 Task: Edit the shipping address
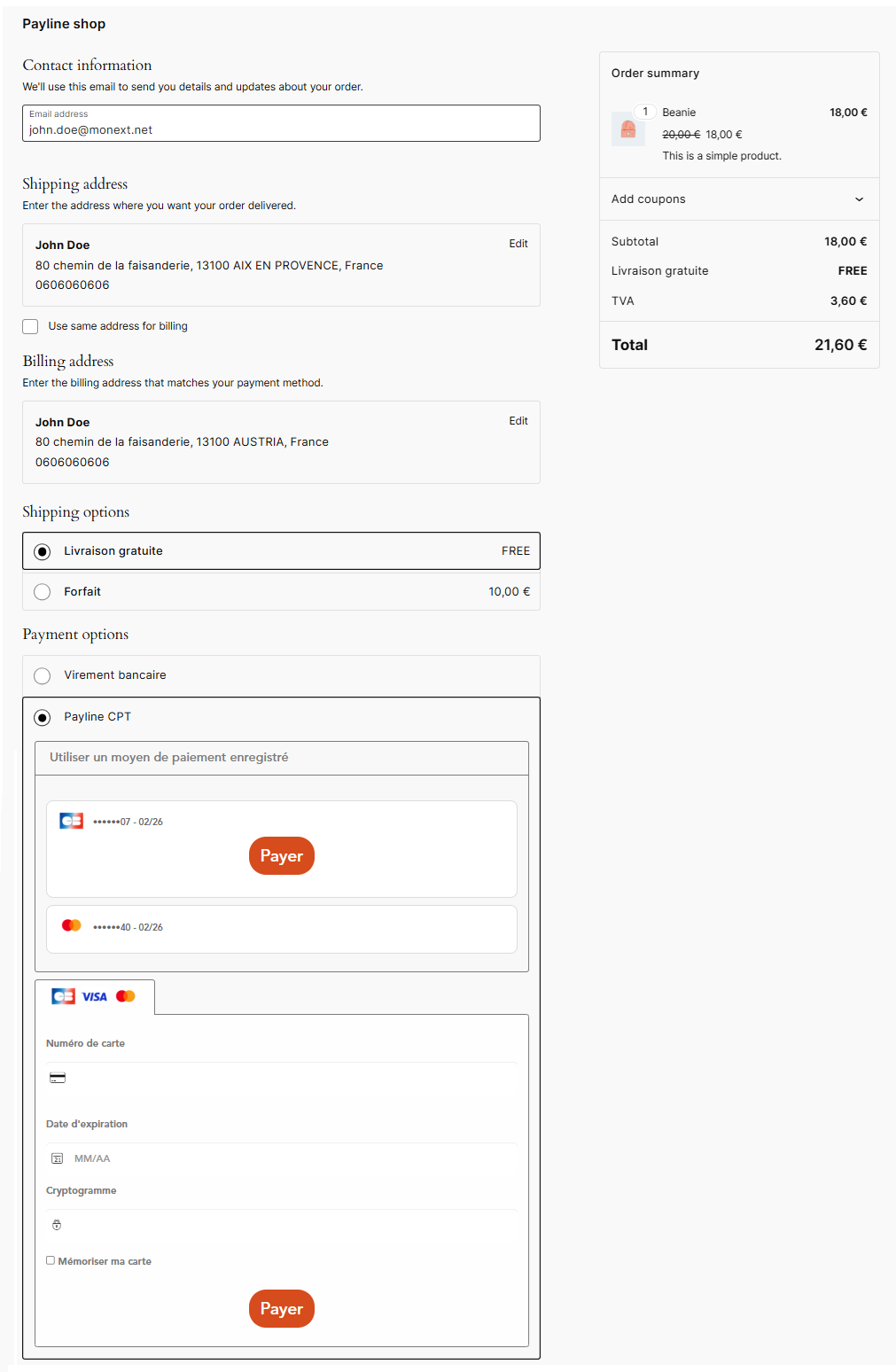click(518, 244)
